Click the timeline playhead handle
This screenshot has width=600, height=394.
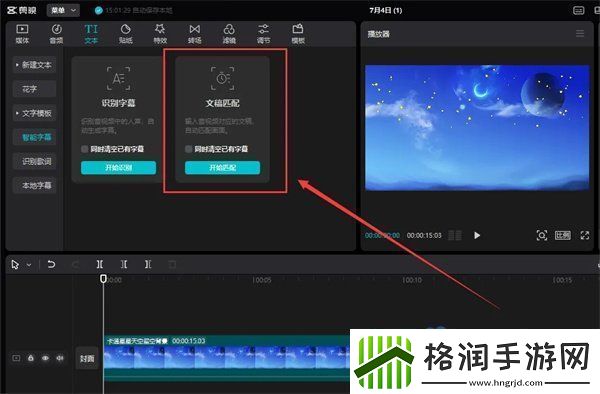tap(103, 278)
